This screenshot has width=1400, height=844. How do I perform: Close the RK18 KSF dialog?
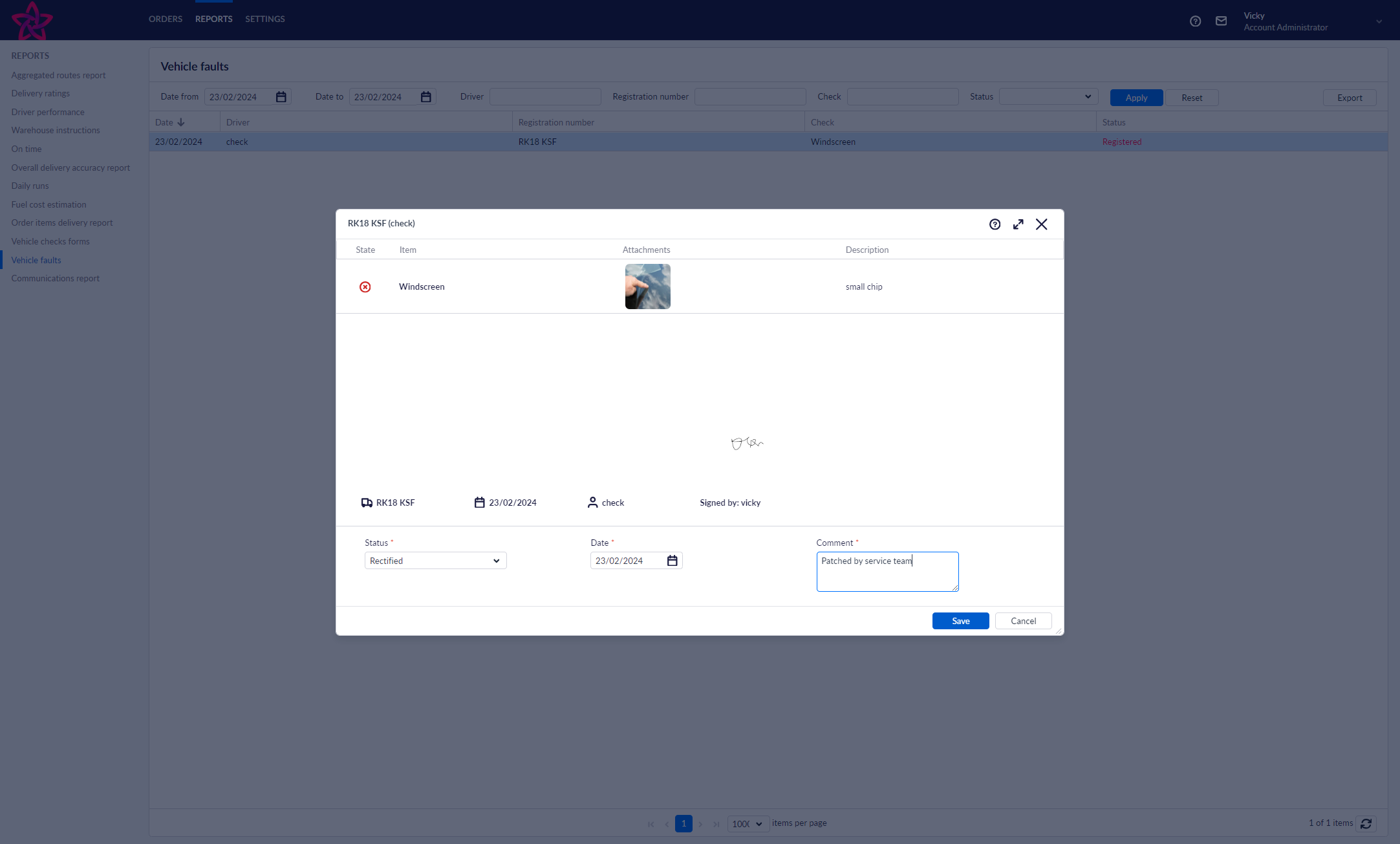1042,224
